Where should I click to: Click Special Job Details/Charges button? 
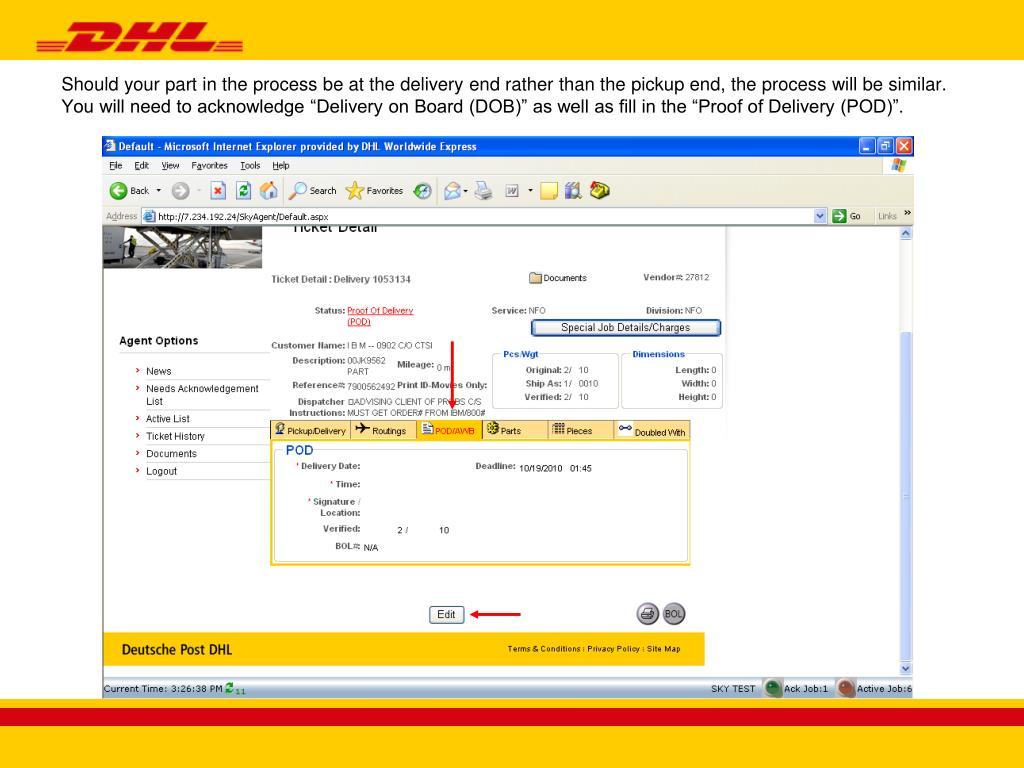coord(626,328)
